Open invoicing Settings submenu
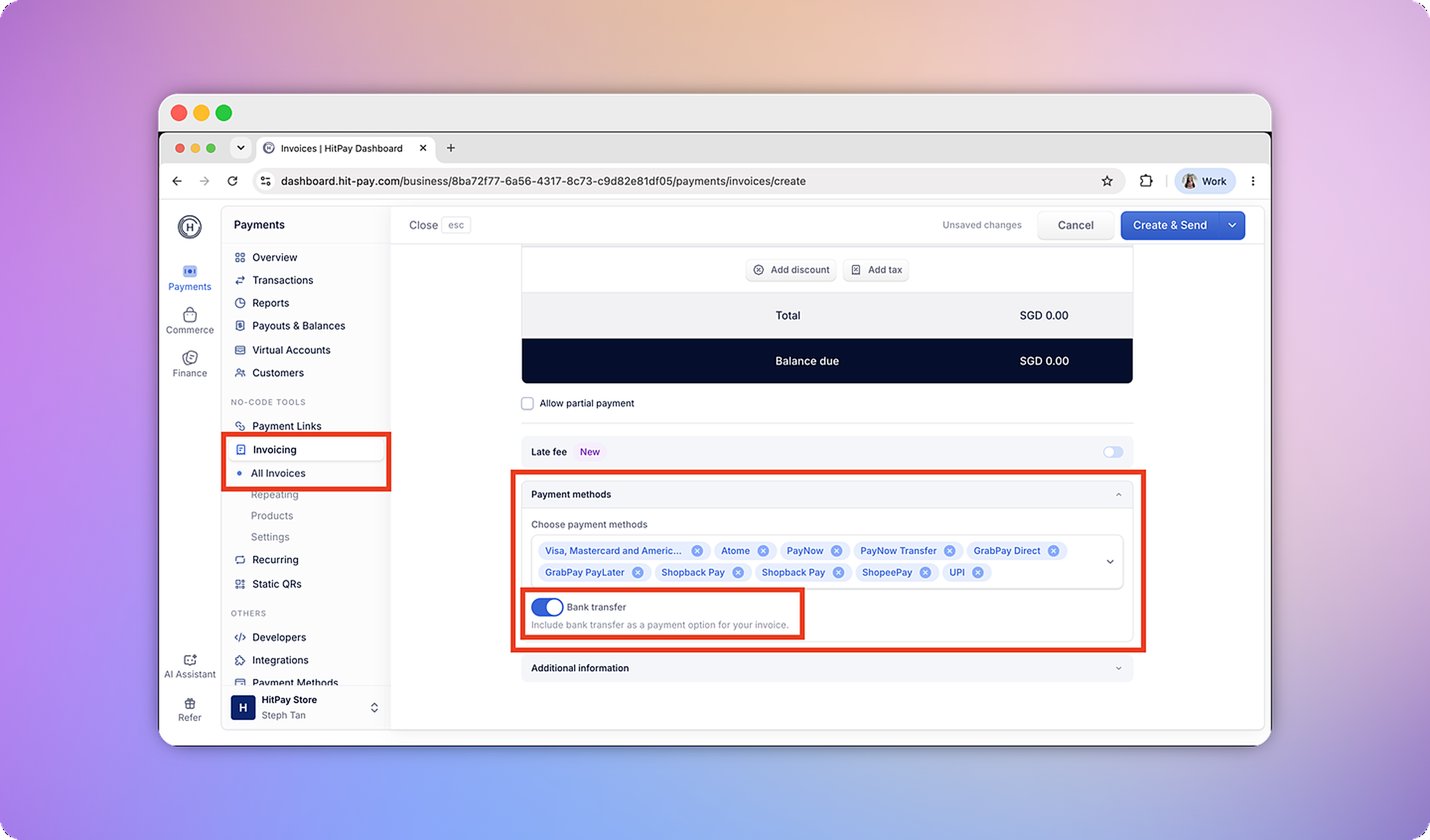The height and width of the screenshot is (840, 1430). pos(270,537)
